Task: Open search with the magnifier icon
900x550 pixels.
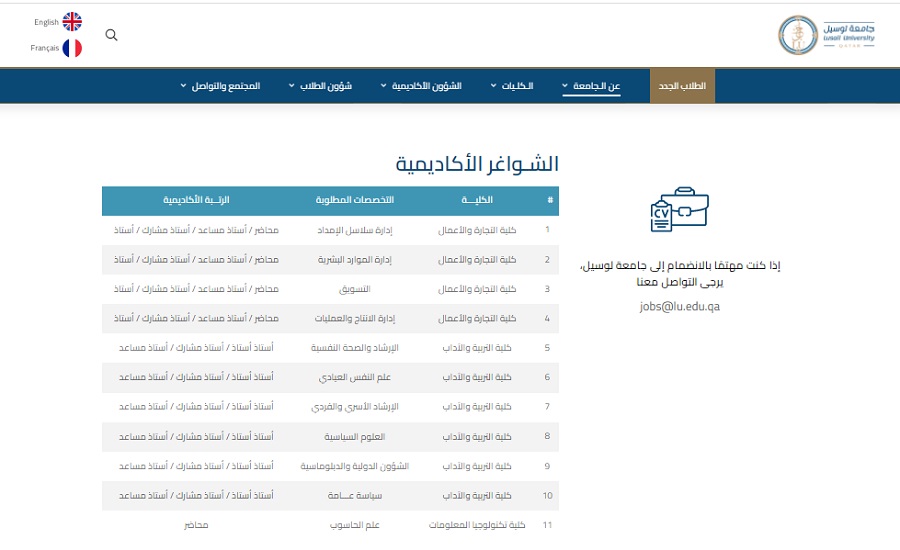Action: 111,35
